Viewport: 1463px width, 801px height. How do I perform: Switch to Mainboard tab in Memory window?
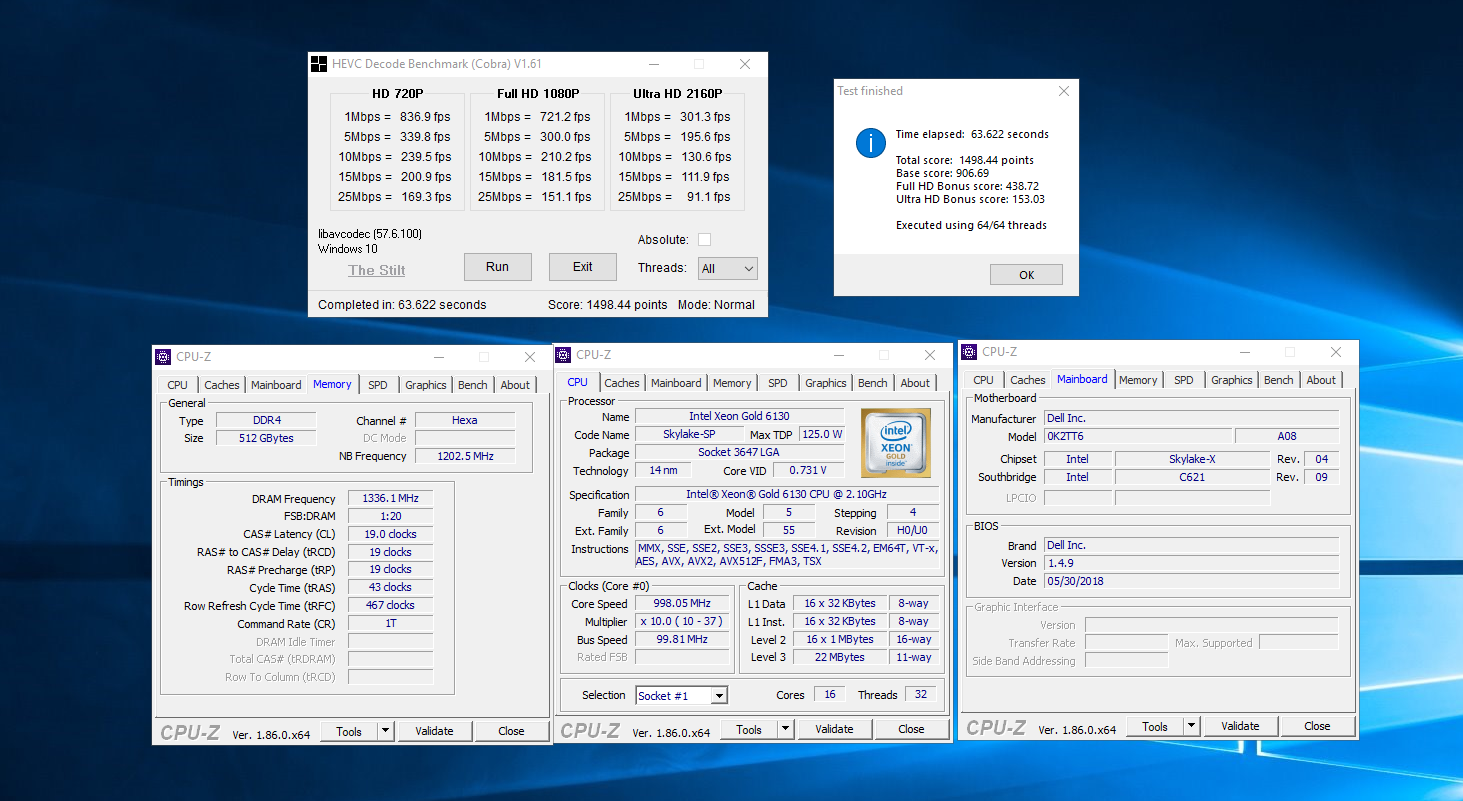[x=276, y=385]
